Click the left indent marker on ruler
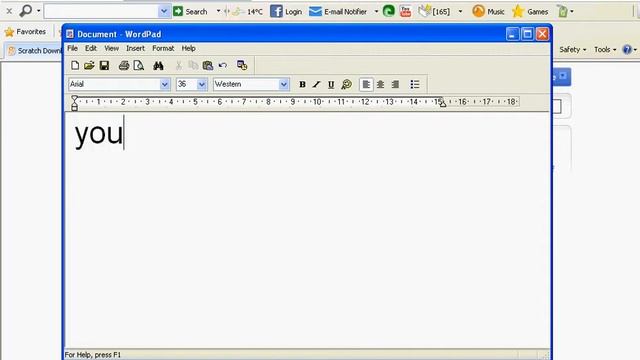640x360 pixels. 74,103
